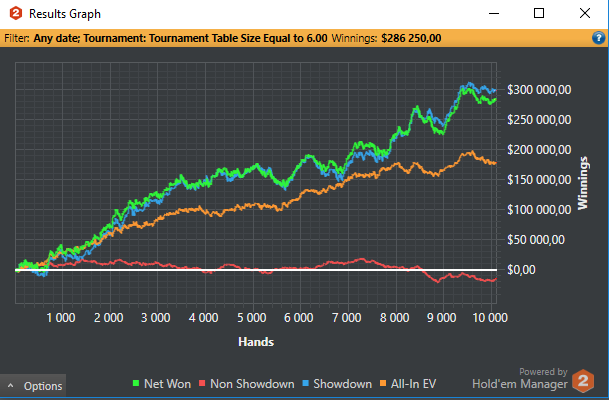The width and height of the screenshot is (609, 400).
Task: Click the $200 000,00 axis label
Action: click(539, 150)
